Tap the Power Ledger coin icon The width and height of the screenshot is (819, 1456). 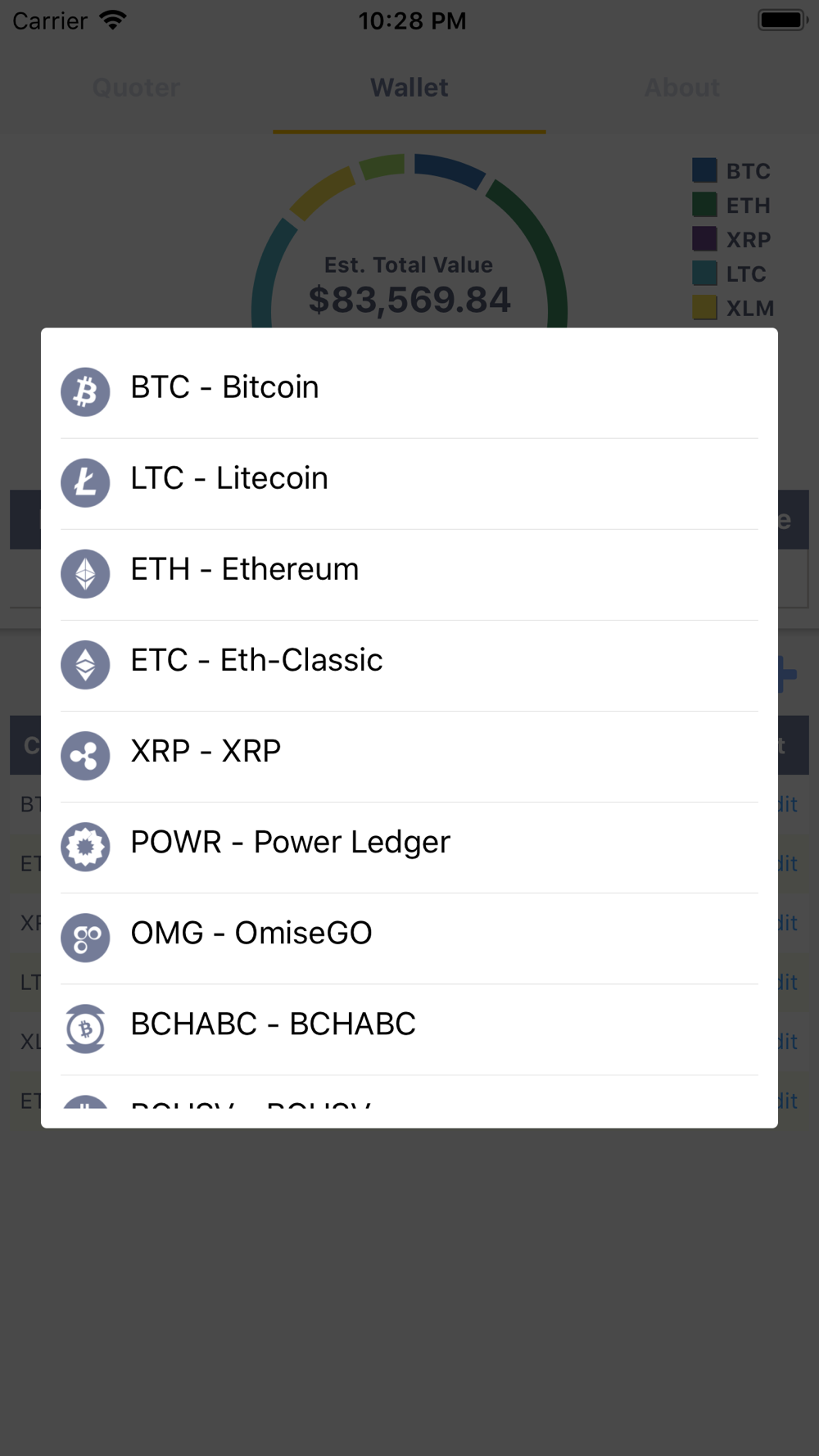(x=85, y=847)
